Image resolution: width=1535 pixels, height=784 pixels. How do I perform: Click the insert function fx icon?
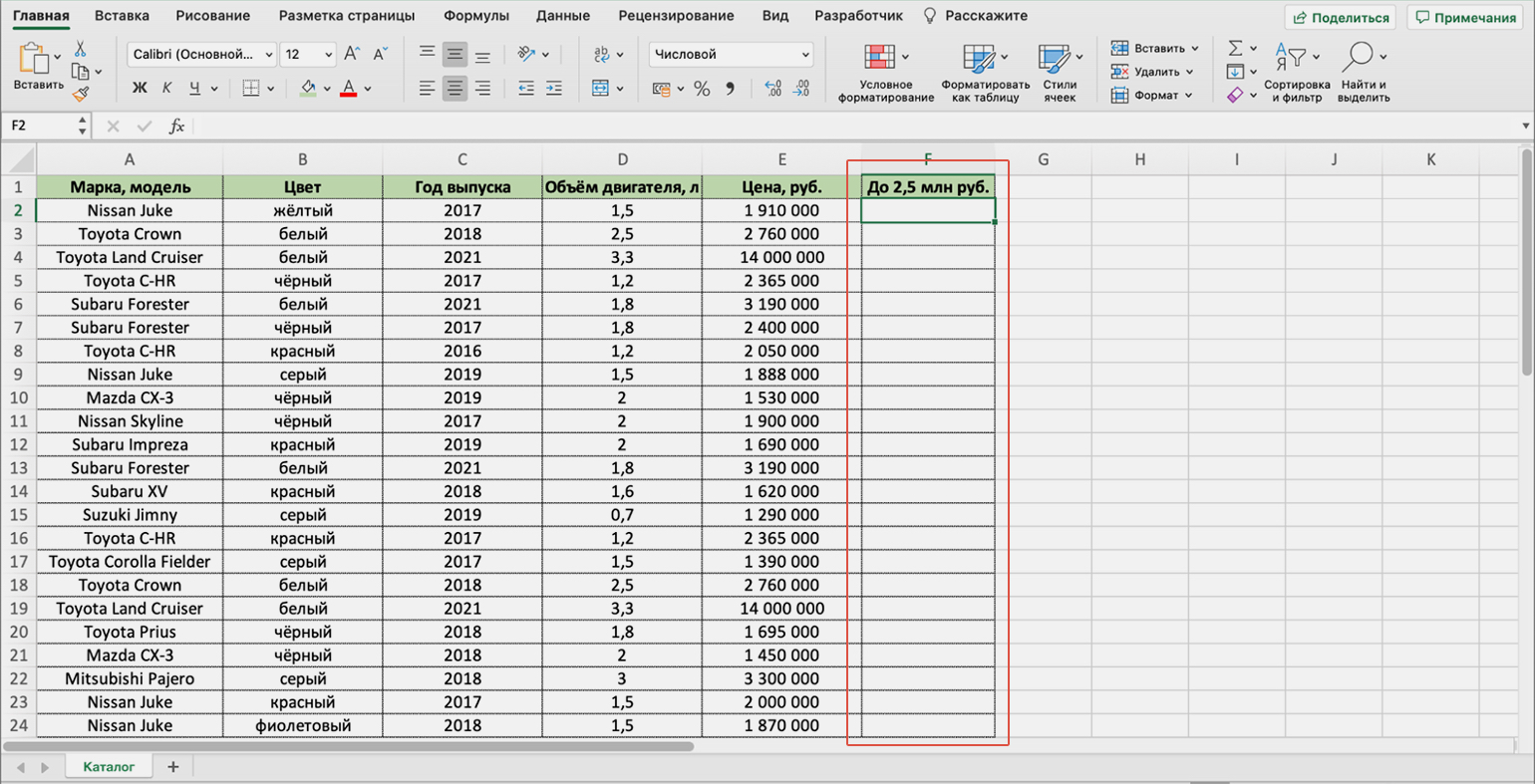[x=176, y=126]
